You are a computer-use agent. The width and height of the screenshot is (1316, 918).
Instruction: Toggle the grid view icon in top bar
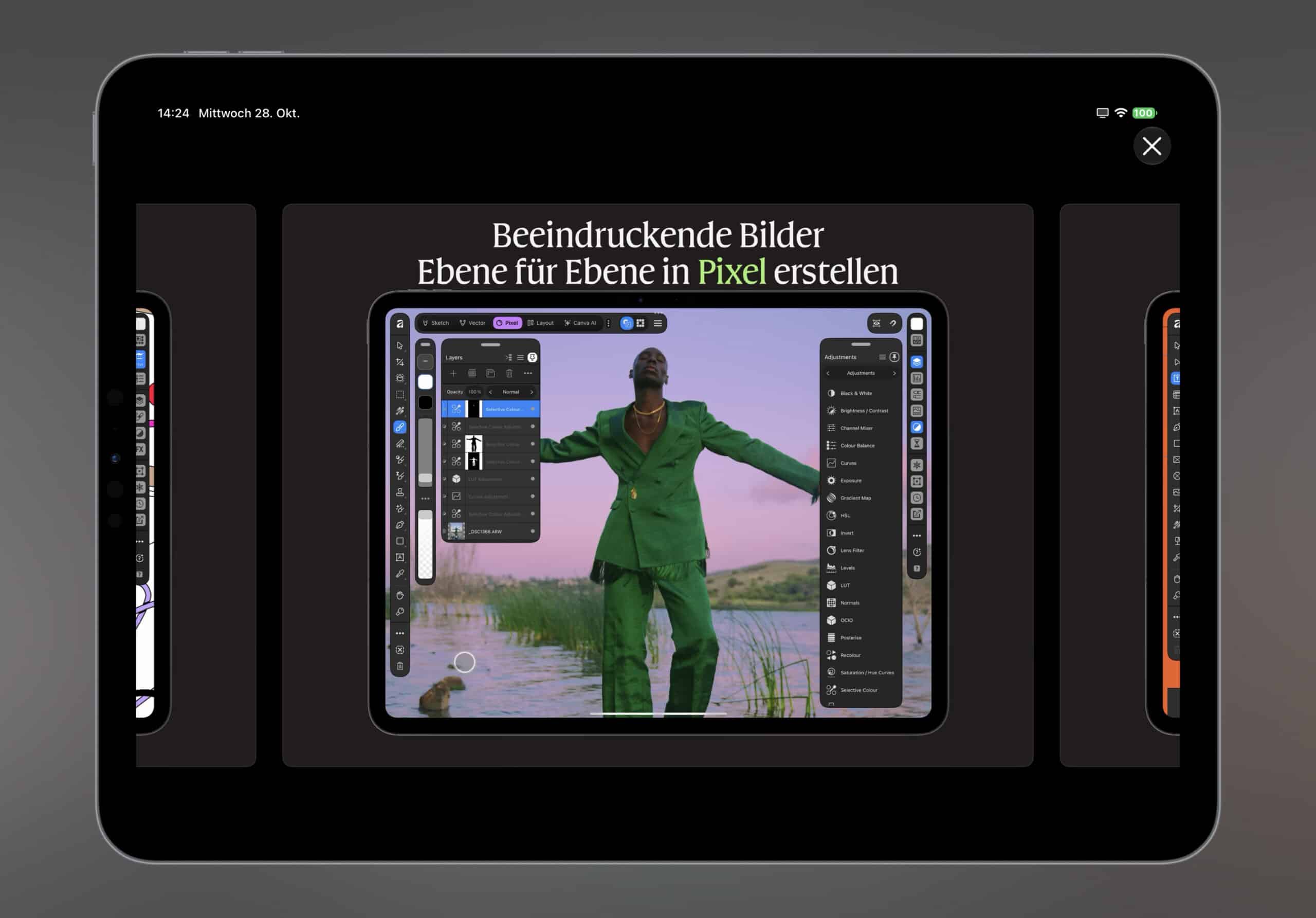coord(640,323)
